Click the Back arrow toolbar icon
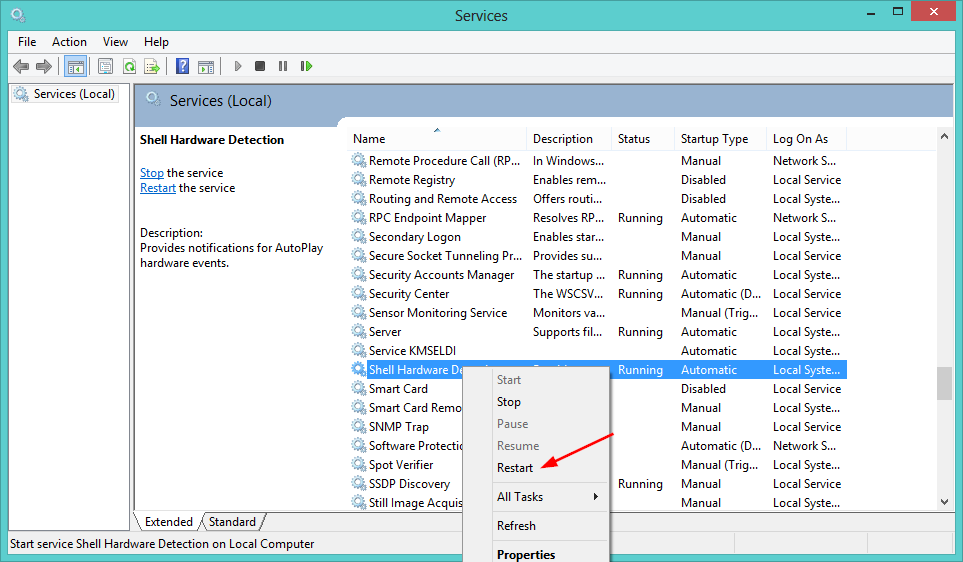The image size is (963, 562). (21, 67)
